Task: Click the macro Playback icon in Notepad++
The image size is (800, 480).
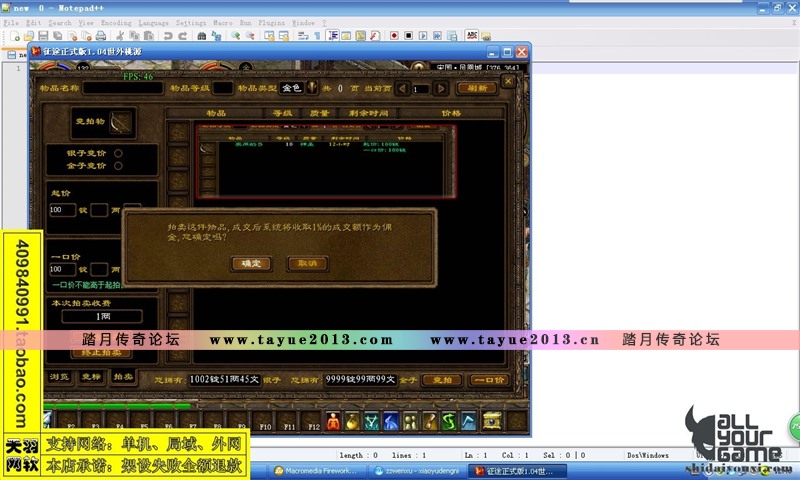Action: click(x=422, y=36)
